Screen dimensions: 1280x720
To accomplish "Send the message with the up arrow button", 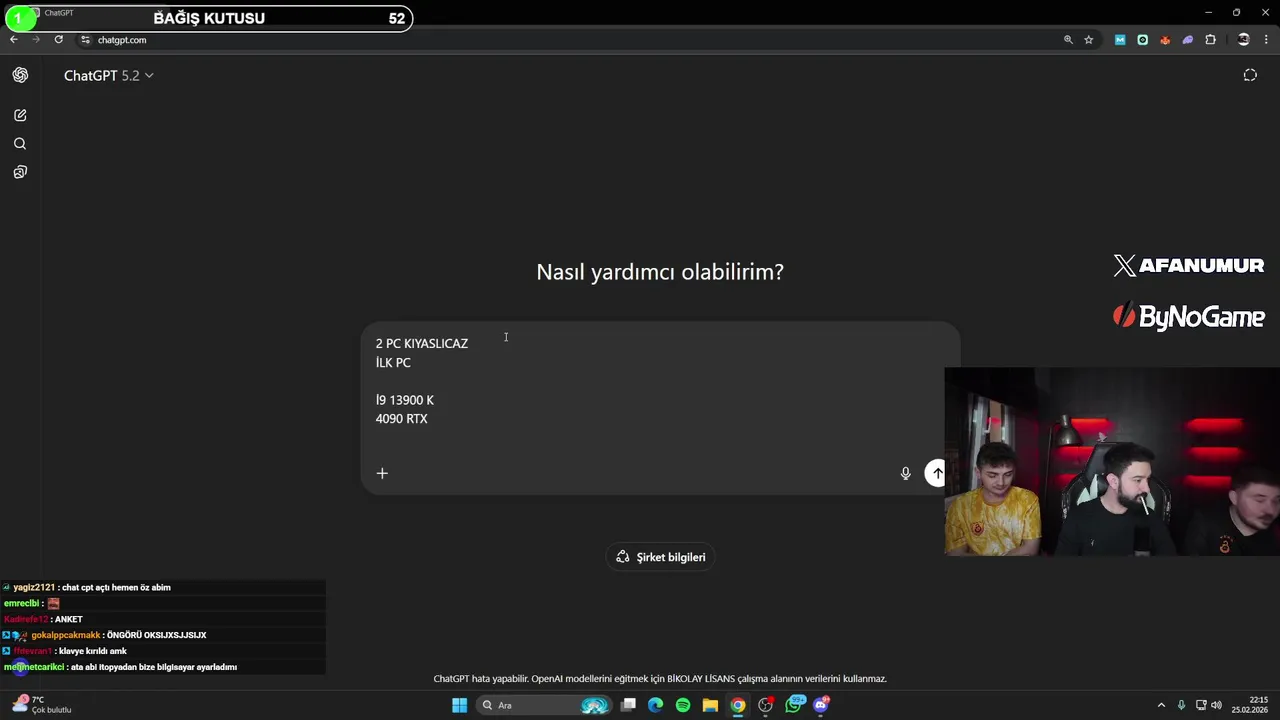I will 937,474.
